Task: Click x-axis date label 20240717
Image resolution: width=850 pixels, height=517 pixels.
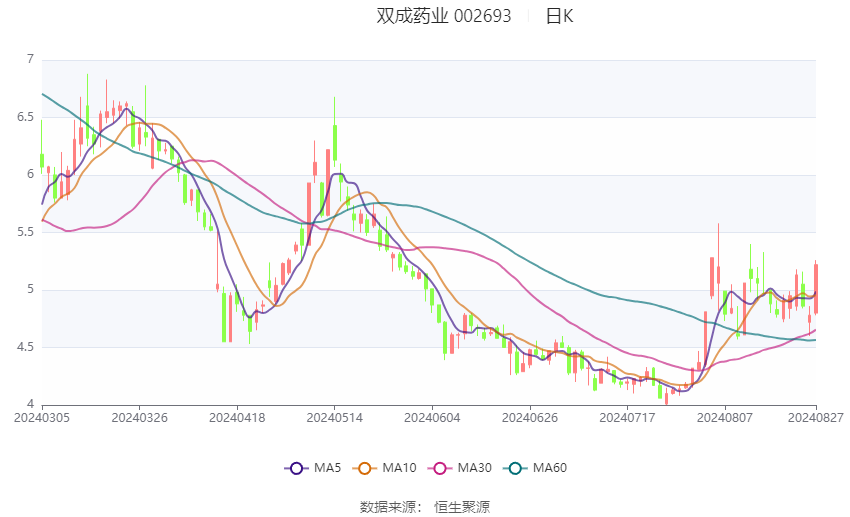Action: 627,418
